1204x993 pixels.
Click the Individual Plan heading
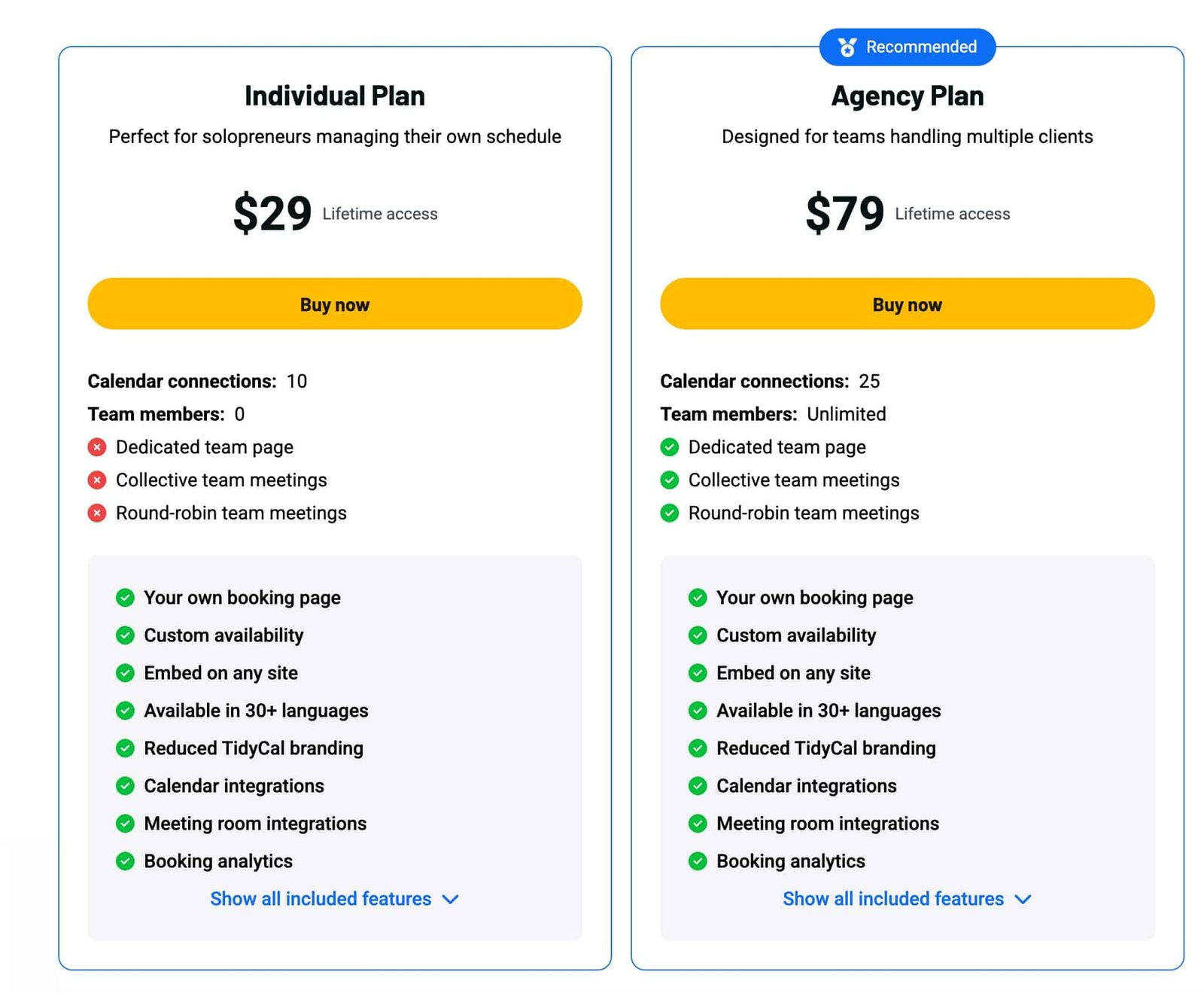pyautogui.click(x=335, y=96)
